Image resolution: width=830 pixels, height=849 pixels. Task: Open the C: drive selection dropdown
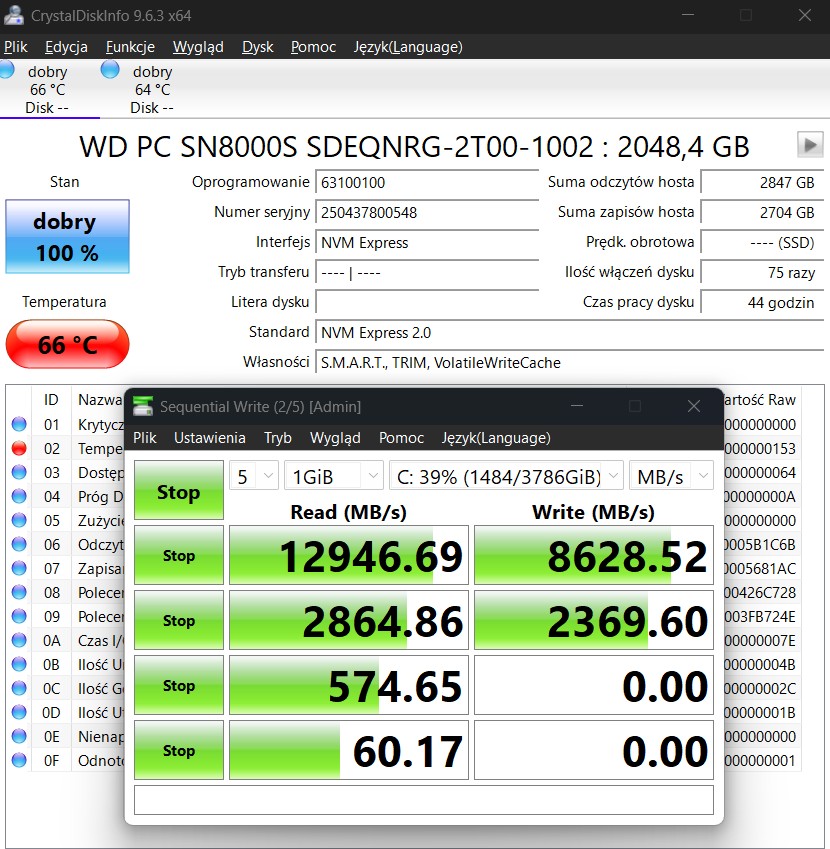click(x=505, y=476)
